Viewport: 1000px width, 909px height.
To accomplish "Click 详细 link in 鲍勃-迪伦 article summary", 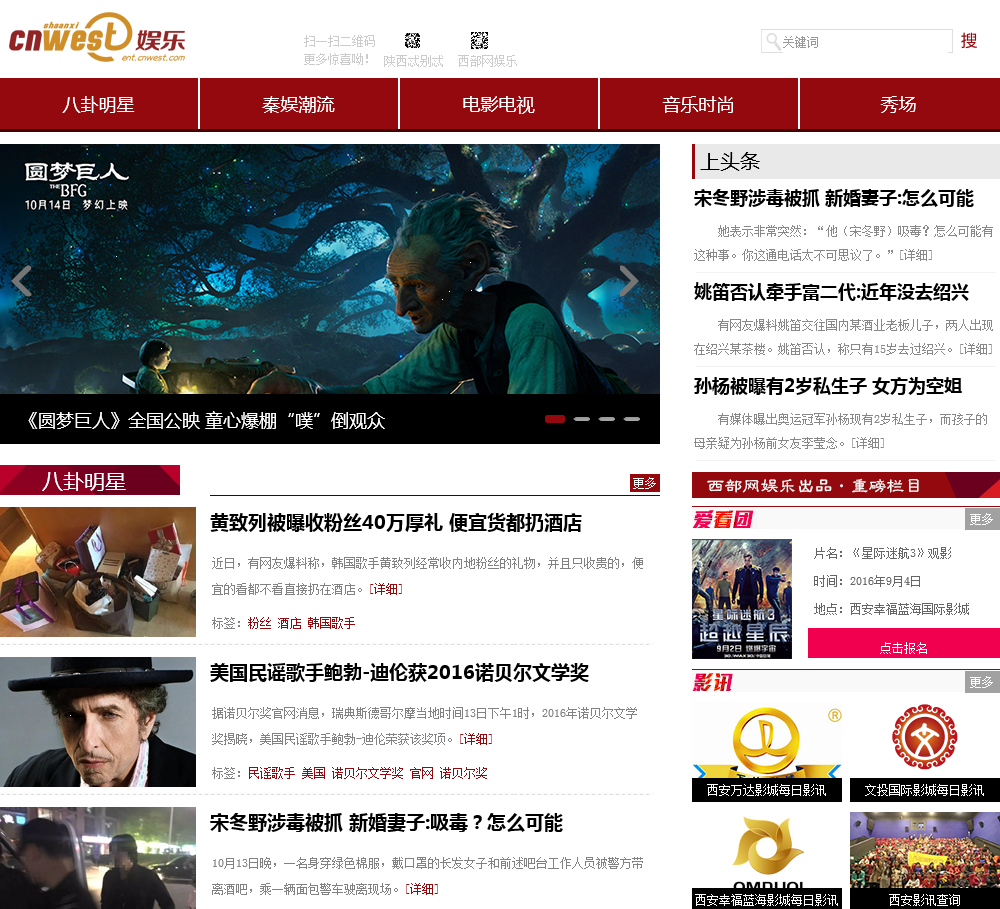I will click(x=476, y=739).
